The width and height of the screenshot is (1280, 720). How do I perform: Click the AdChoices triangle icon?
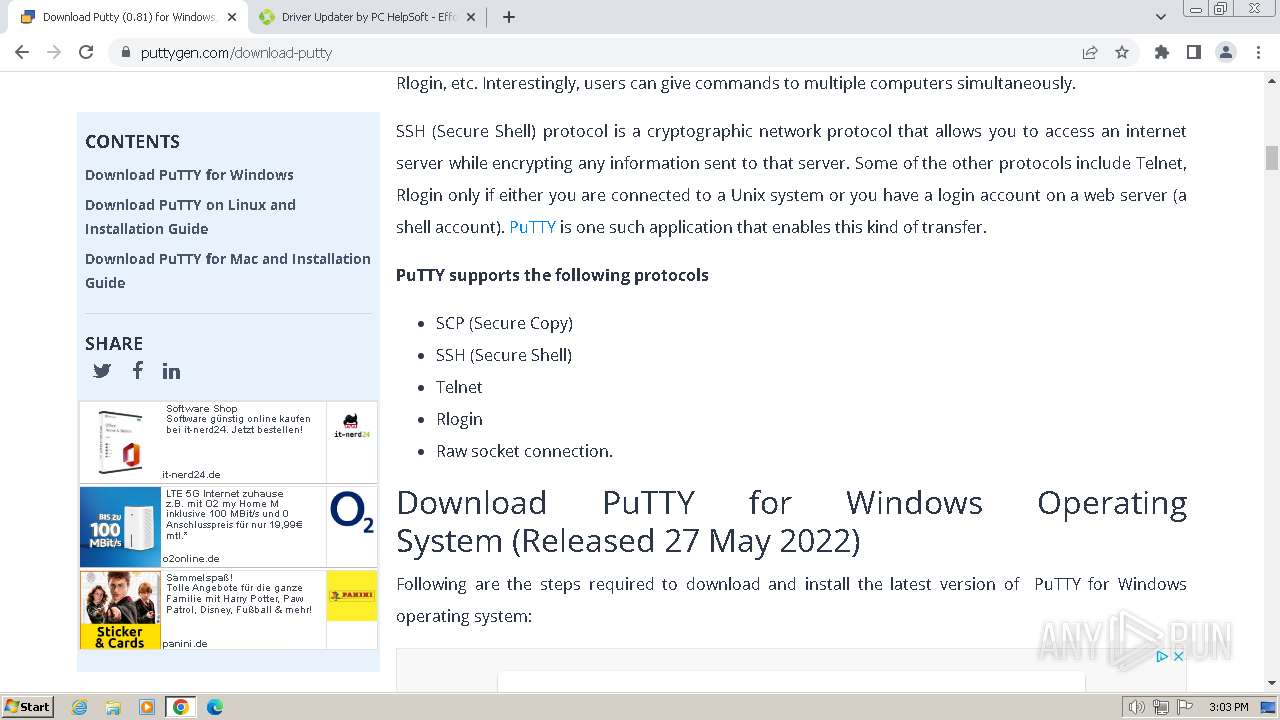[x=1162, y=657]
